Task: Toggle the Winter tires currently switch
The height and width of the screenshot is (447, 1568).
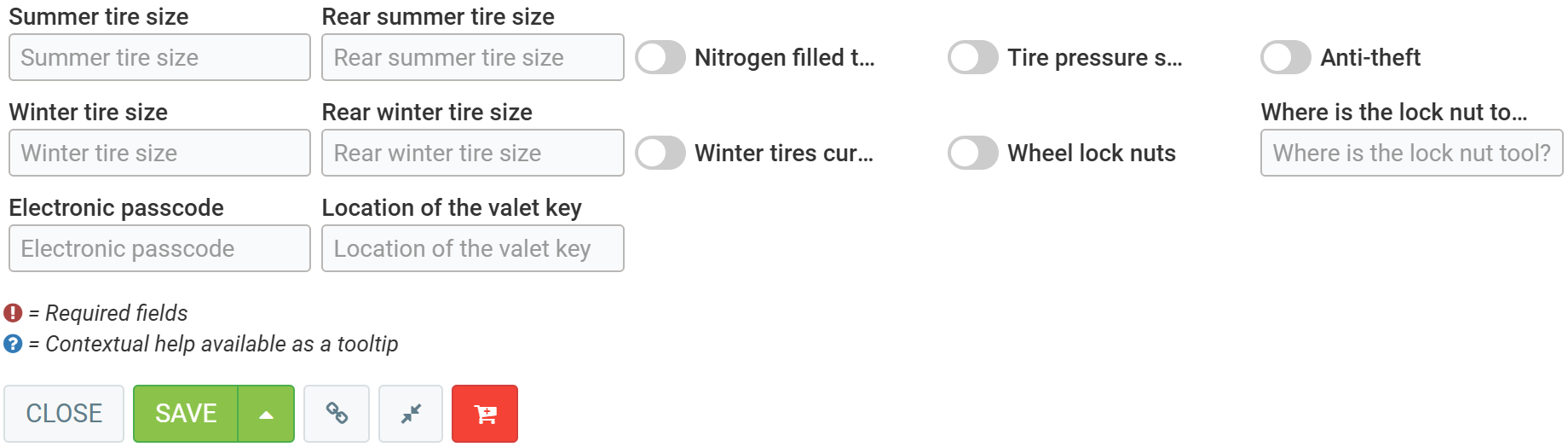Action: tap(660, 154)
